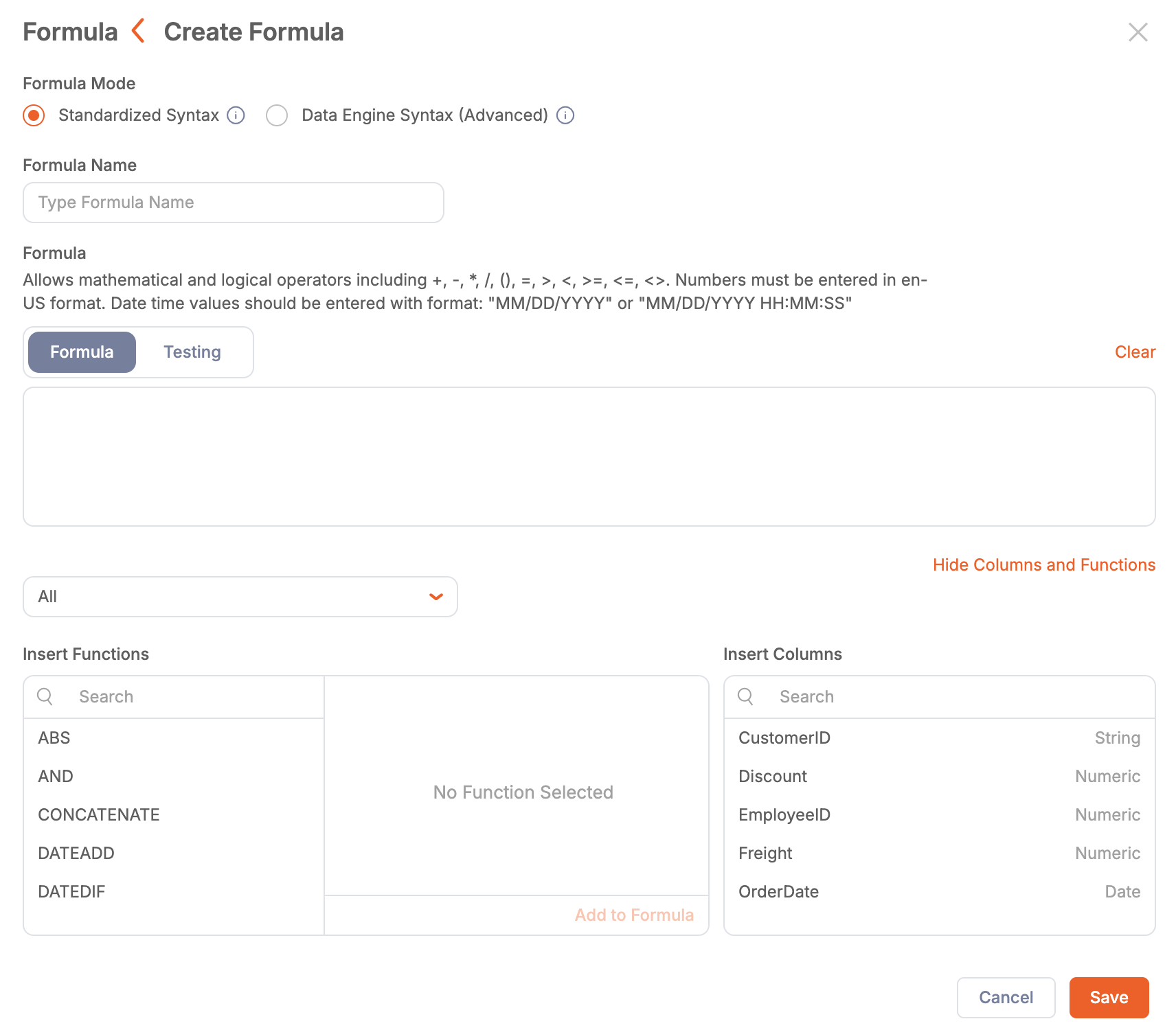Viewport: 1176px width, 1030px height.
Task: Pick the OrderDate column
Action: click(x=778, y=891)
